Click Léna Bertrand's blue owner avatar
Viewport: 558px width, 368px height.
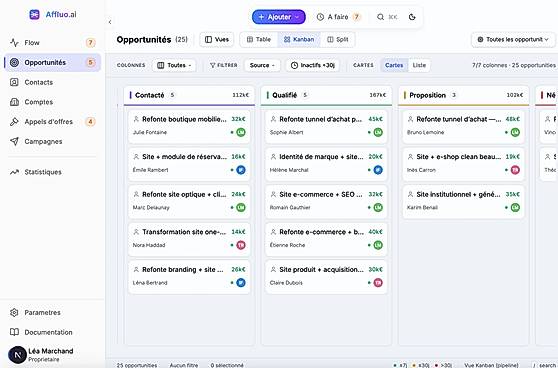click(x=241, y=283)
